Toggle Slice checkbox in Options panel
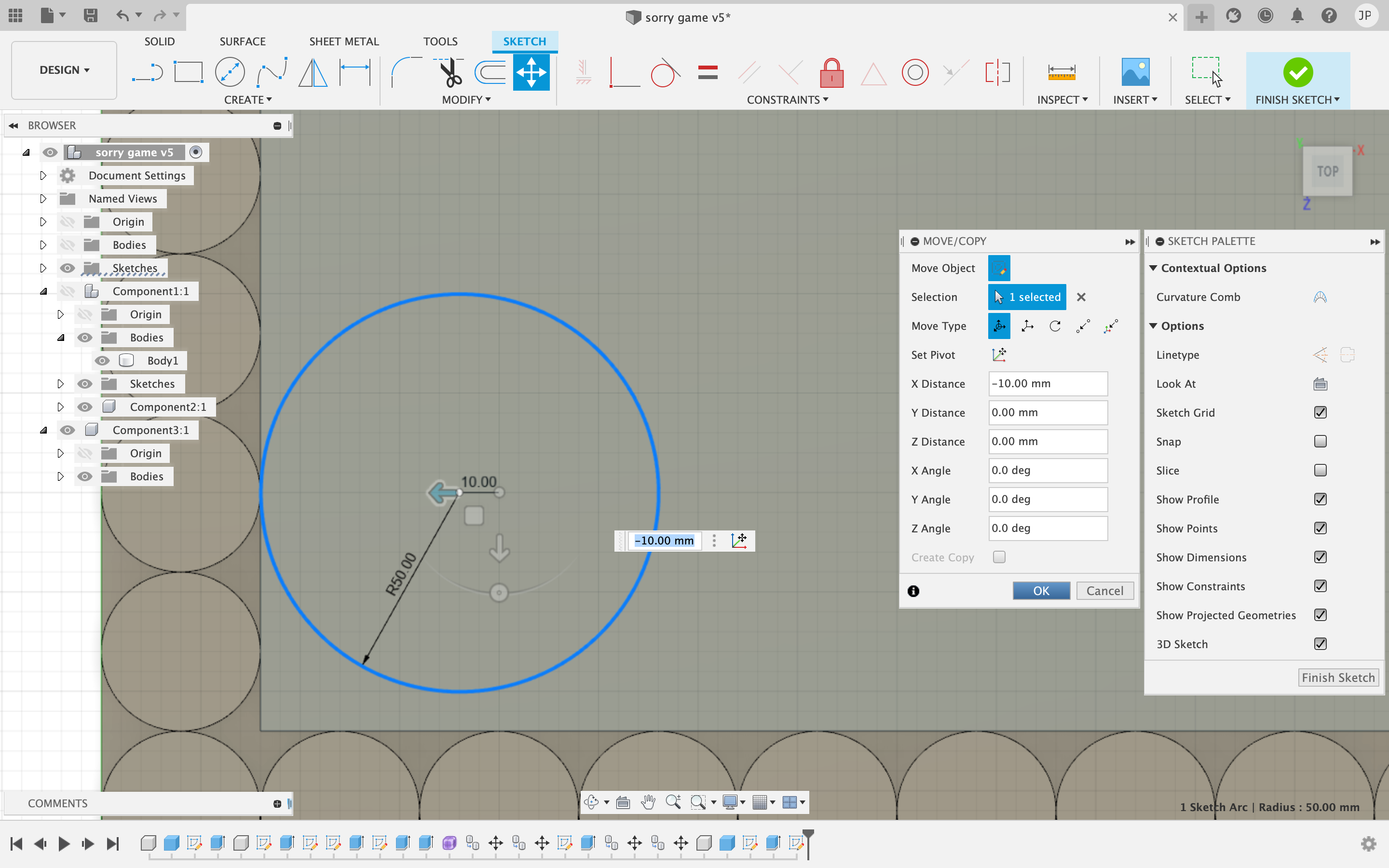Screen dimensions: 1389x868 pyautogui.click(x=1320, y=470)
